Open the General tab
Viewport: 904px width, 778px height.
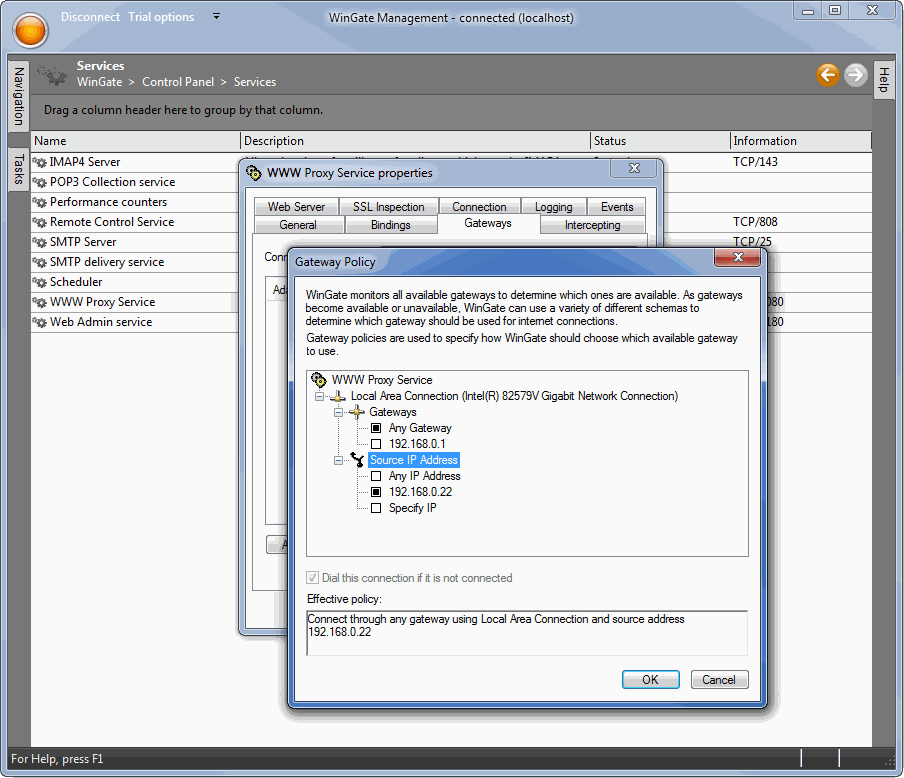click(x=298, y=224)
